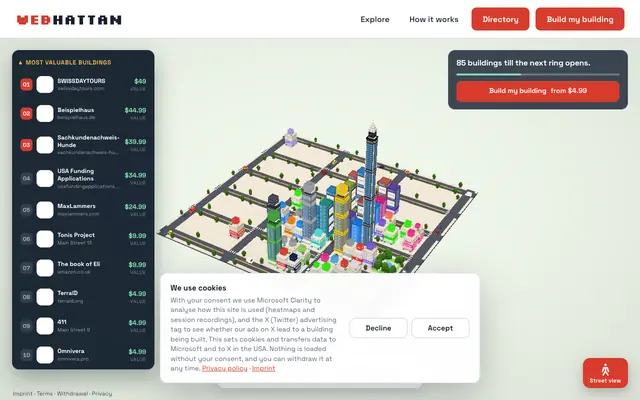Open the footer Imprint link
Viewport: 640px width, 400px height.
point(22,393)
